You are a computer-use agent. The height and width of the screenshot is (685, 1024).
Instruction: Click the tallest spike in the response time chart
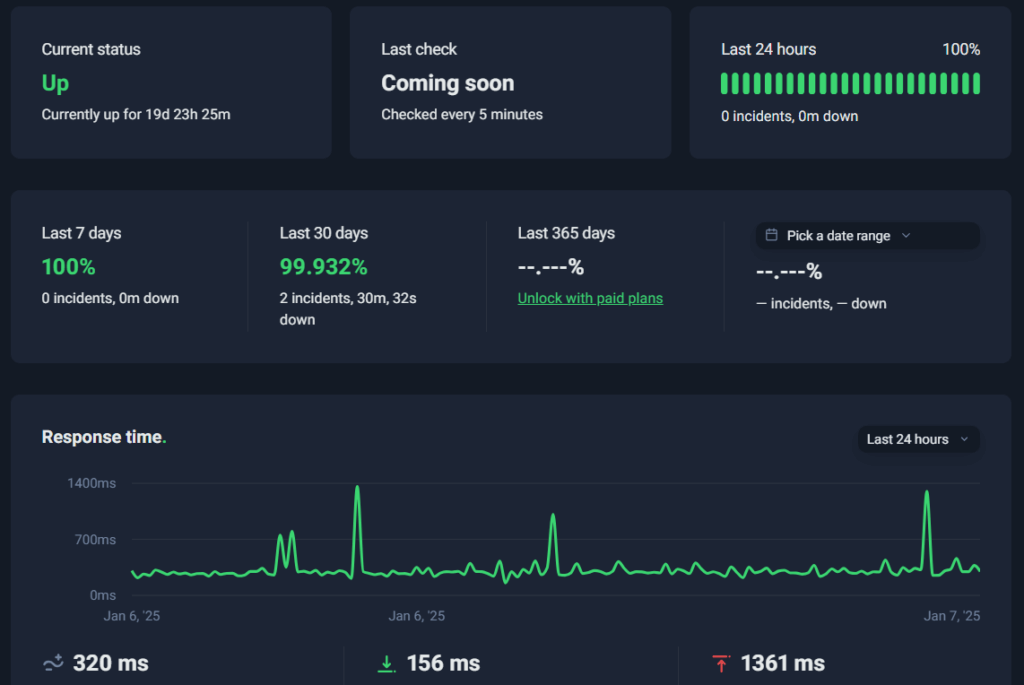(x=357, y=489)
